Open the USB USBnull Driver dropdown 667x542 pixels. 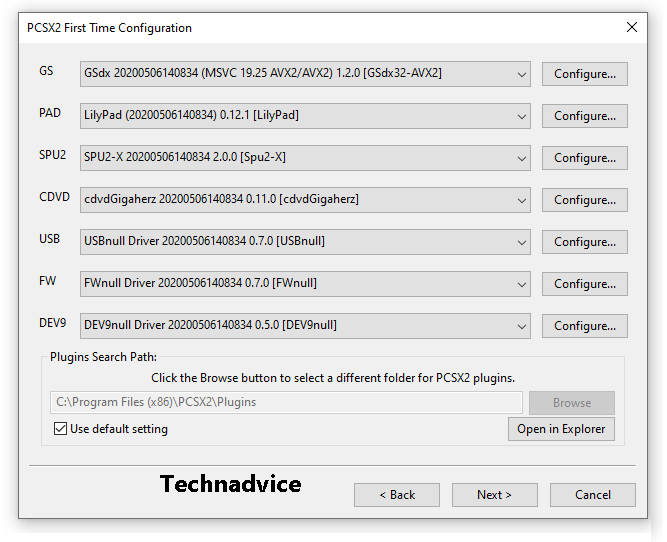[x=305, y=242]
